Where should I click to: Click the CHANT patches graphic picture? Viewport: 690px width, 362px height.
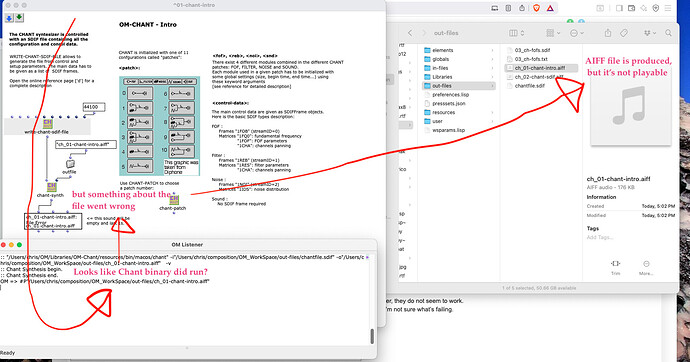pos(159,126)
